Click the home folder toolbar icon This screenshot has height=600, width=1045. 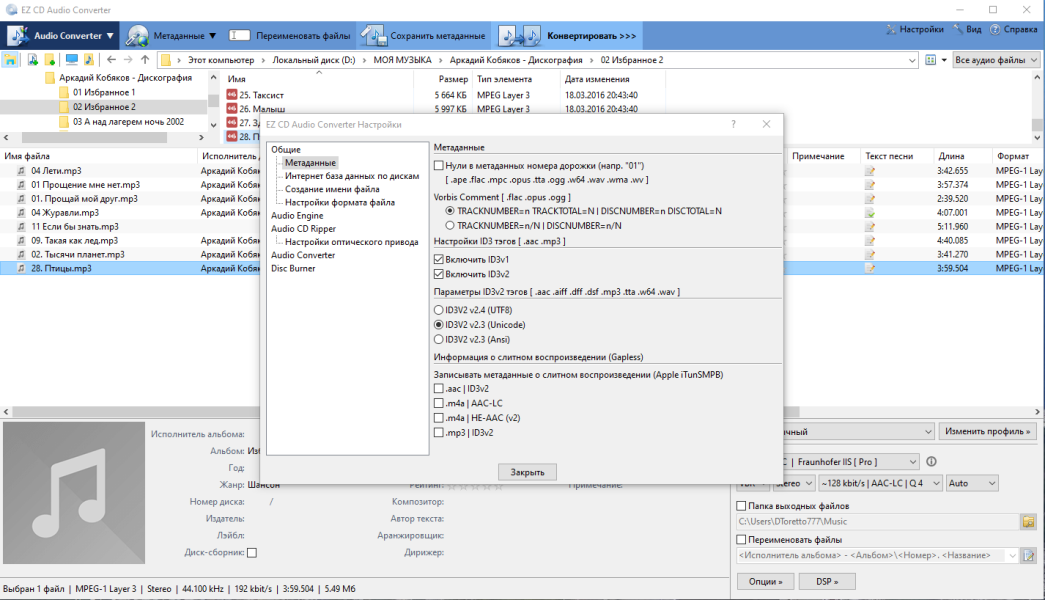10,60
